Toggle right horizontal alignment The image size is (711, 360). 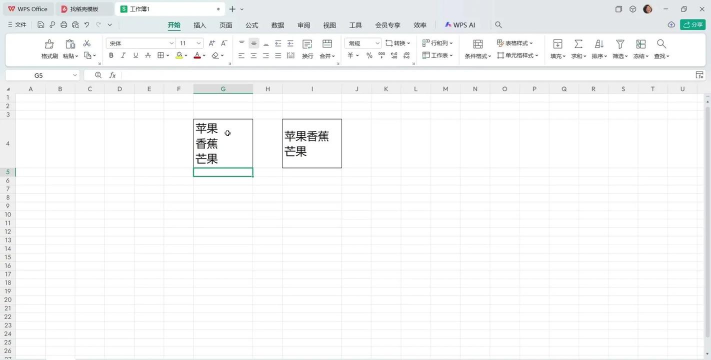click(266, 55)
